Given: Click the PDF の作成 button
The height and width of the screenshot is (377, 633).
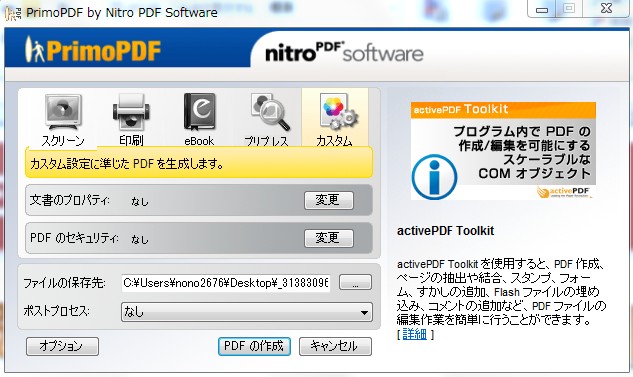Looking at the screenshot, I should pos(254,346).
